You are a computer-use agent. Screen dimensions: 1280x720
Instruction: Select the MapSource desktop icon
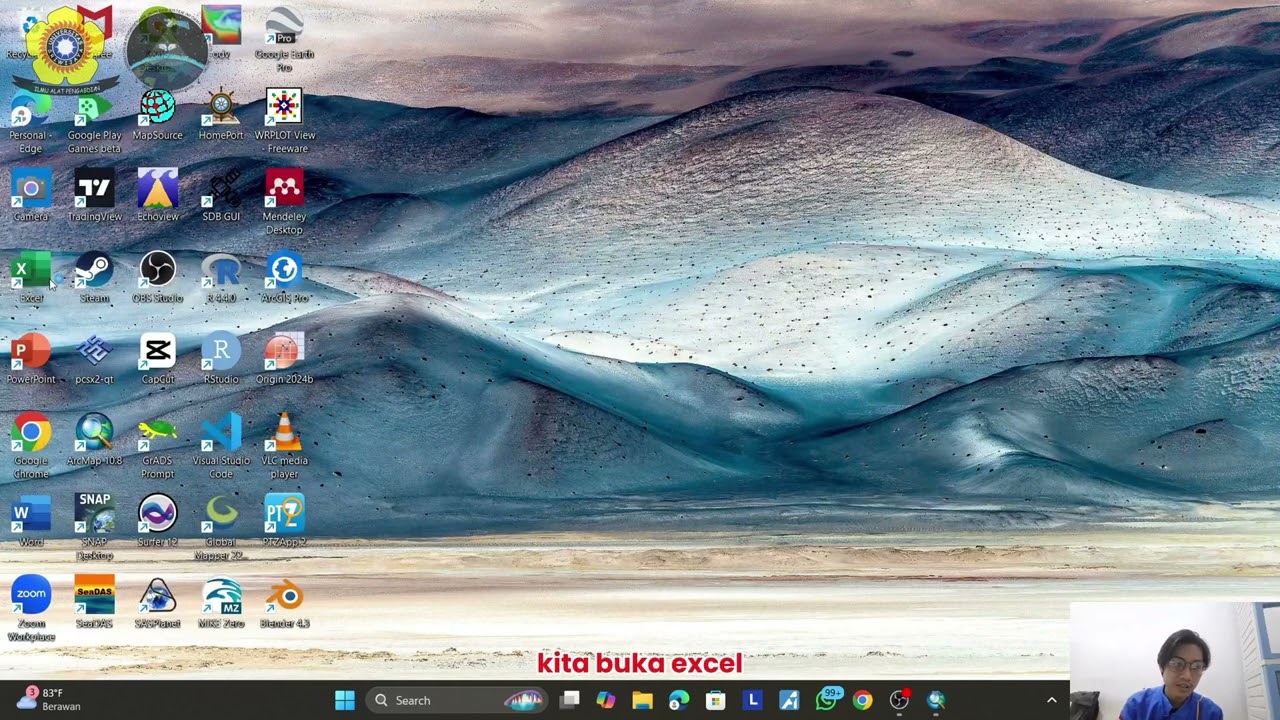click(x=157, y=115)
